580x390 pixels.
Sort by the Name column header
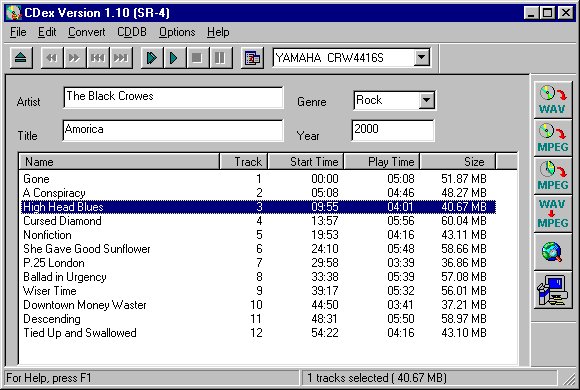tap(119, 162)
